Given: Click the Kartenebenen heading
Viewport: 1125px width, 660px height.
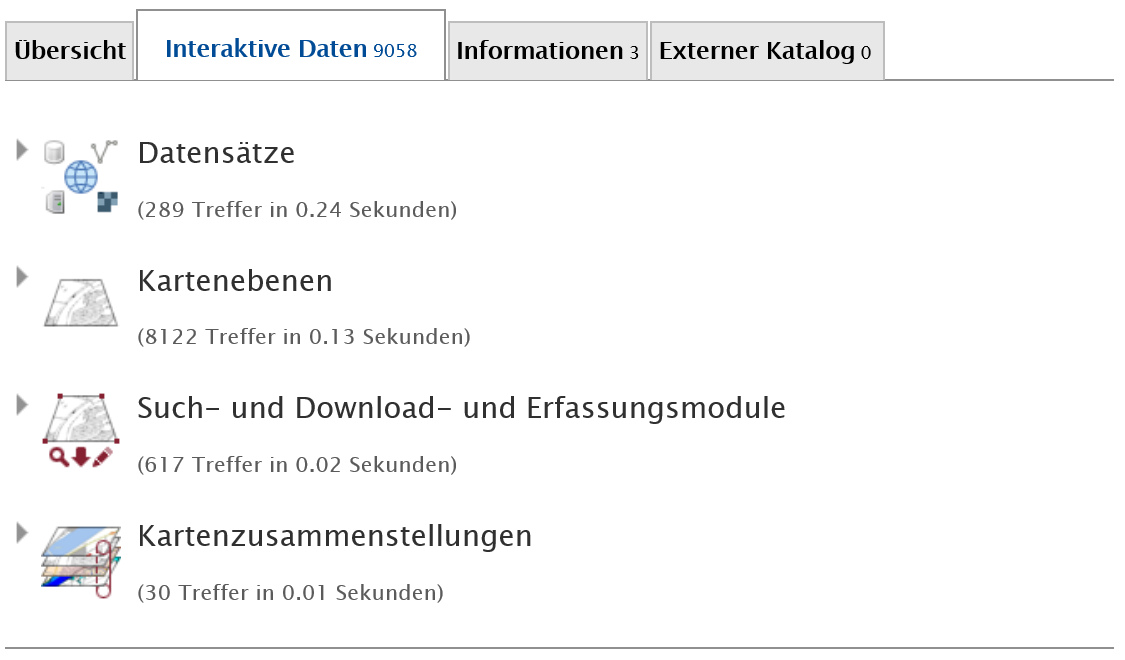Looking at the screenshot, I should click(235, 280).
